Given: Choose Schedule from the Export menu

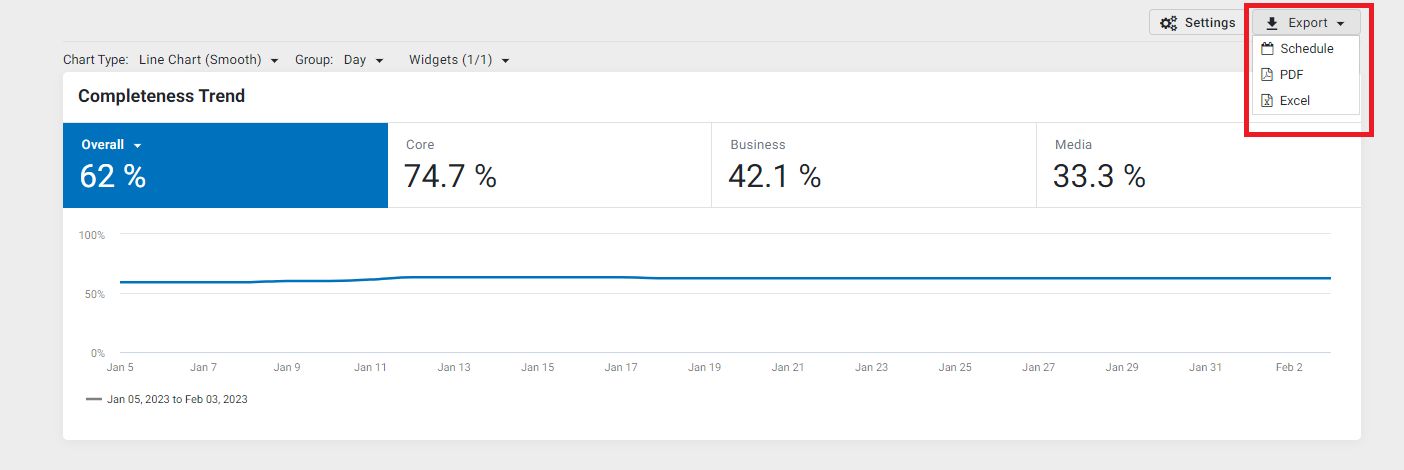Looking at the screenshot, I should click(1306, 48).
